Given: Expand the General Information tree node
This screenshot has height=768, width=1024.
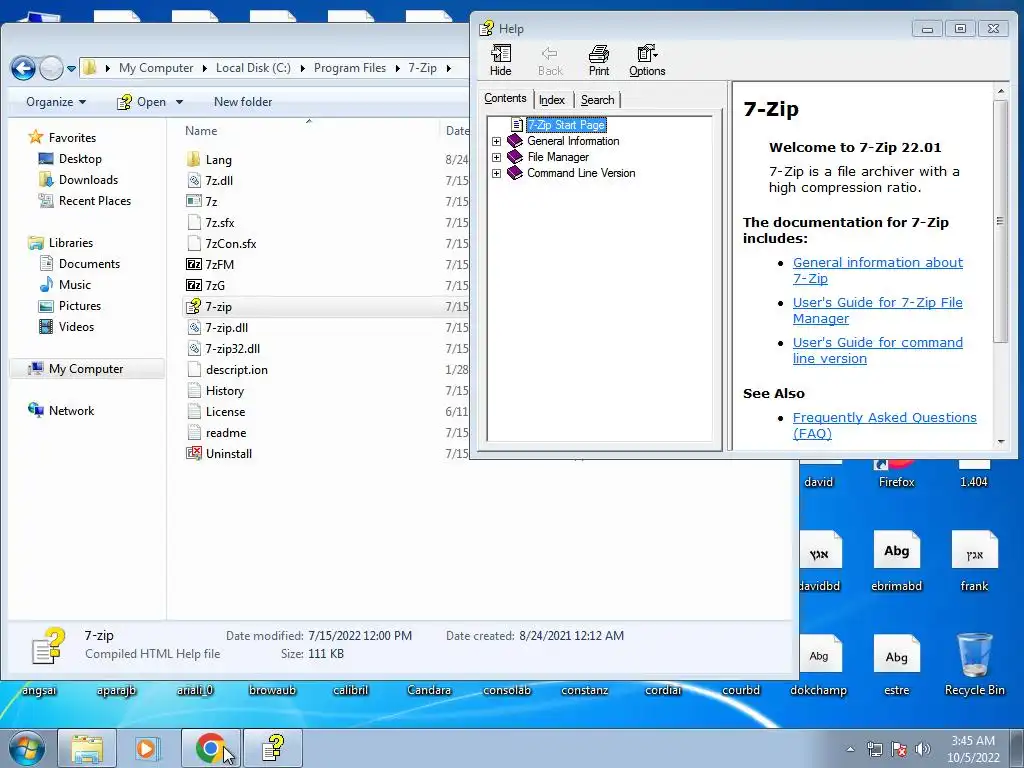Looking at the screenshot, I should [x=496, y=141].
